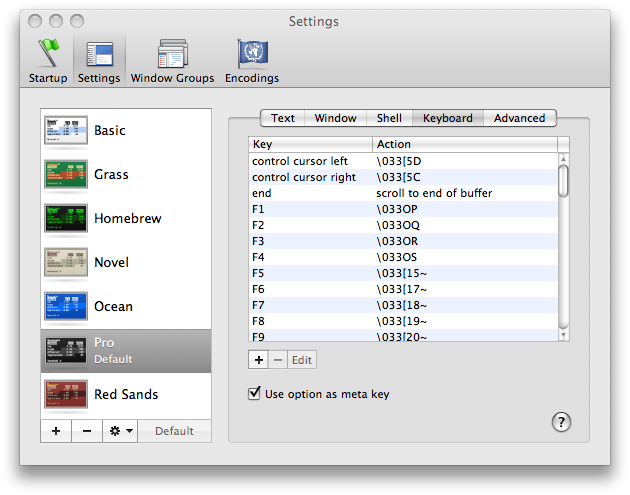Open the Window Groups pane
The image size is (630, 495).
coord(172,61)
